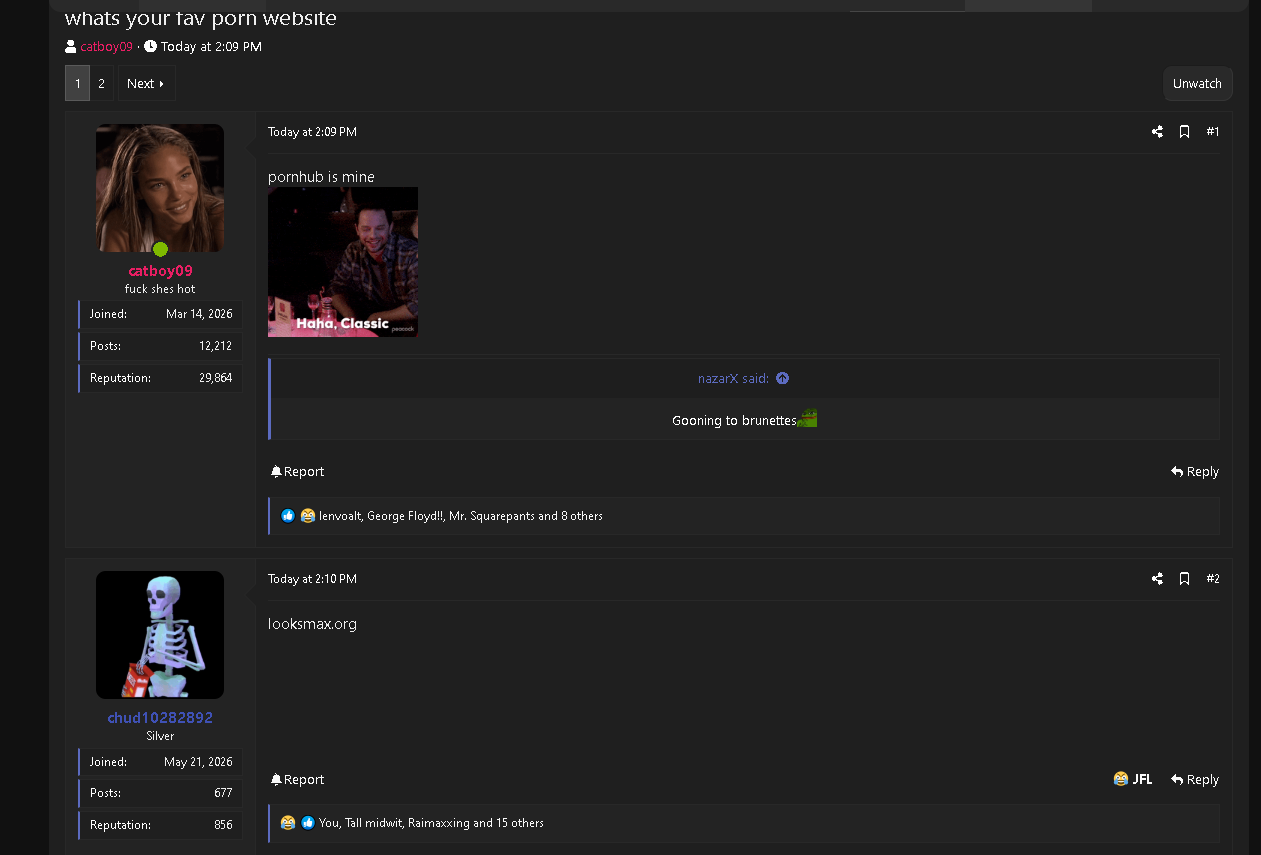Open thread starter catboy09 link in header
This screenshot has width=1261, height=855.
[x=106, y=47]
